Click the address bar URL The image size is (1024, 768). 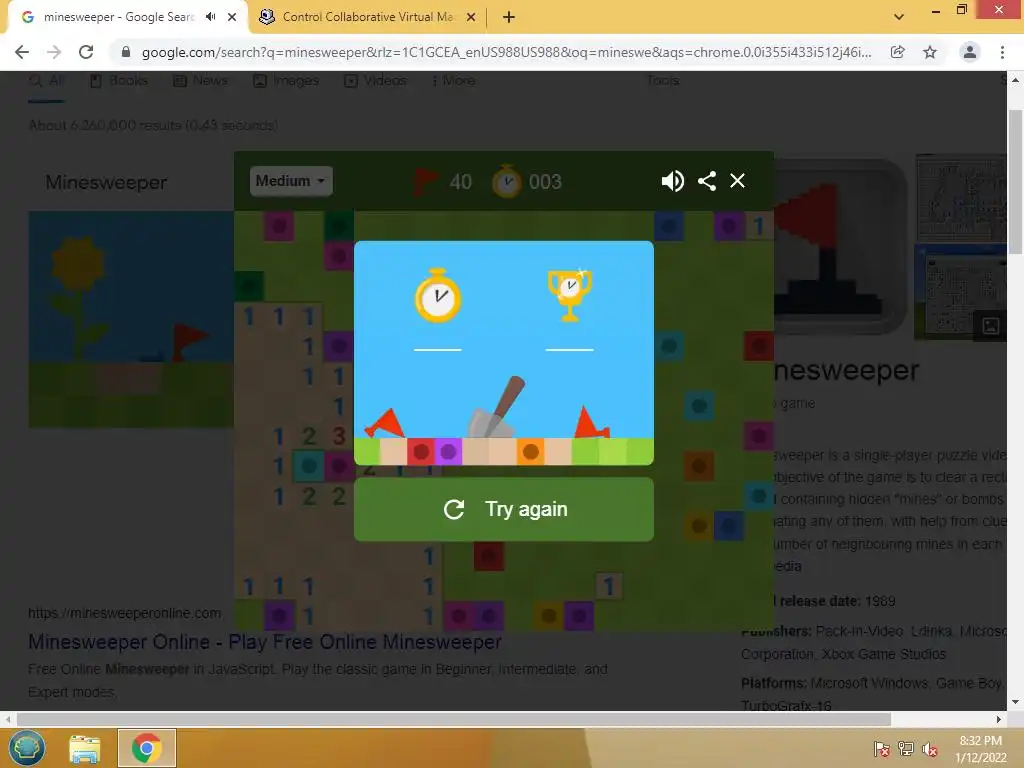point(506,52)
